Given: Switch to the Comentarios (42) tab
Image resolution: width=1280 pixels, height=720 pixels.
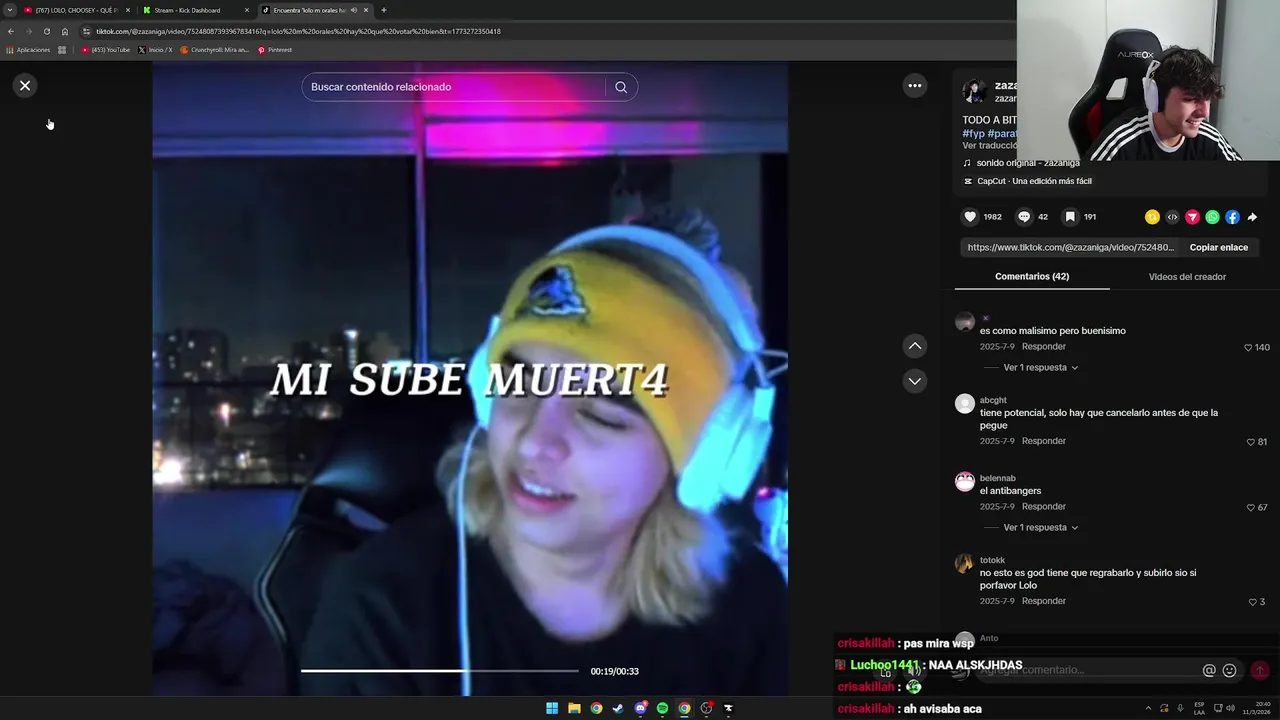Looking at the screenshot, I should (x=1032, y=276).
